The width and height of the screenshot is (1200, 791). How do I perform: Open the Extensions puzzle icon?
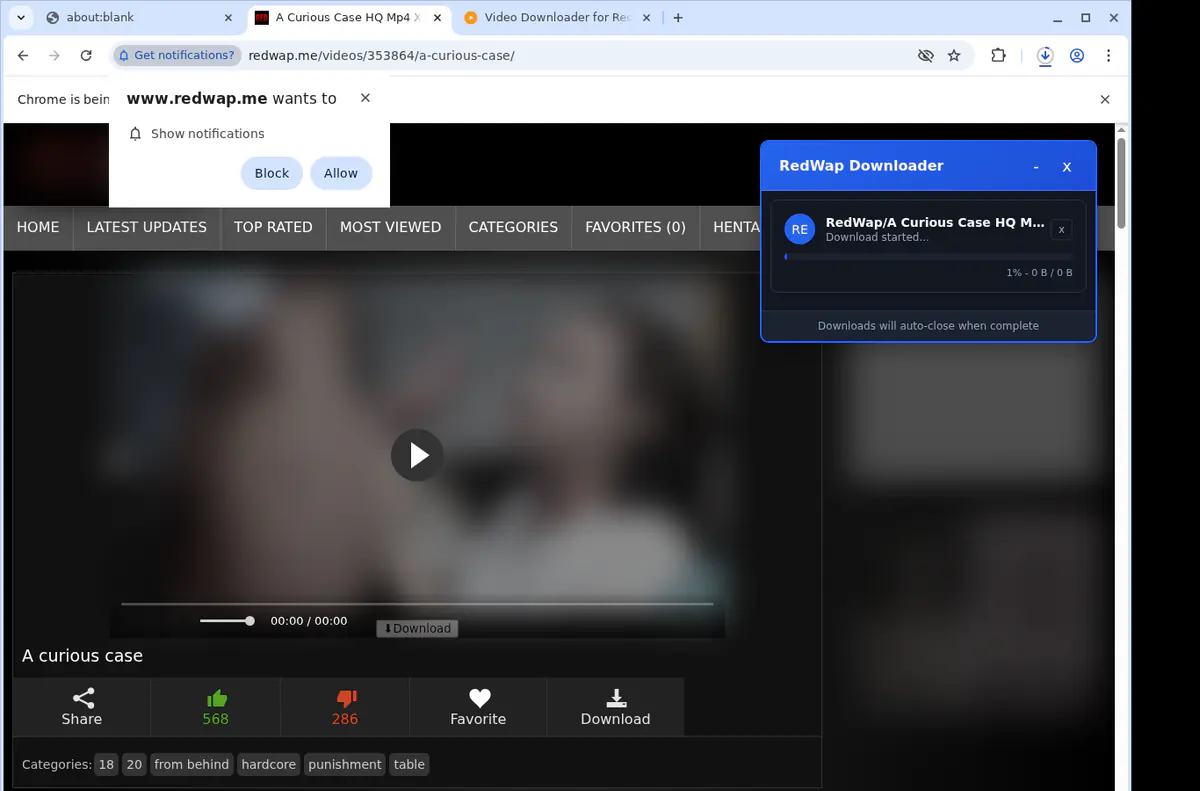pos(998,56)
